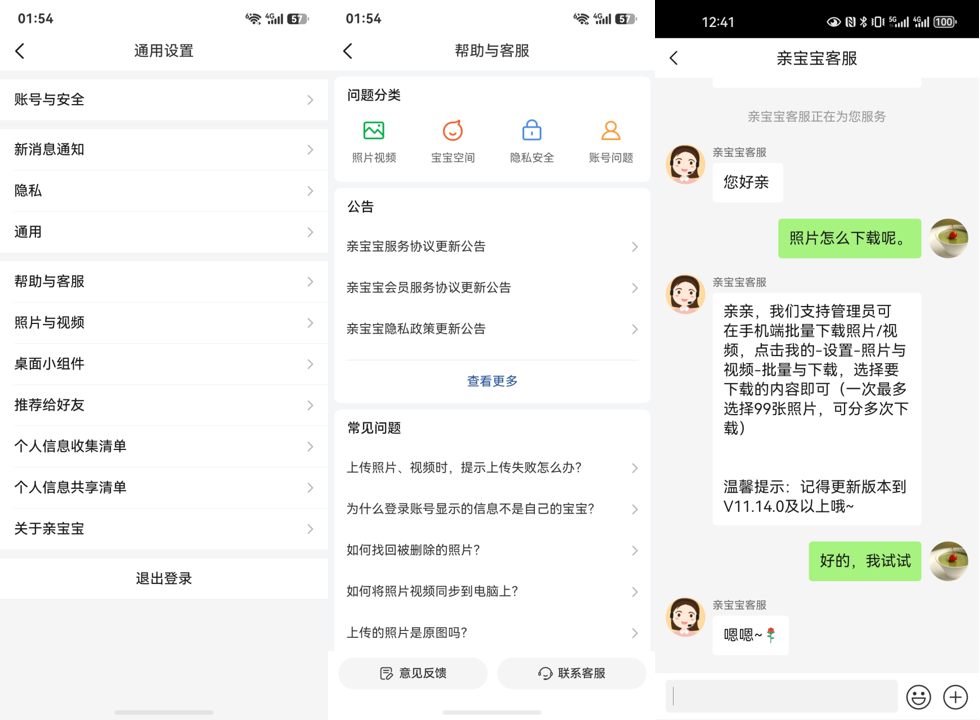Expand the 个人信息收集清单 row chevron
Viewport: 980px width, 720px height.
click(310, 446)
